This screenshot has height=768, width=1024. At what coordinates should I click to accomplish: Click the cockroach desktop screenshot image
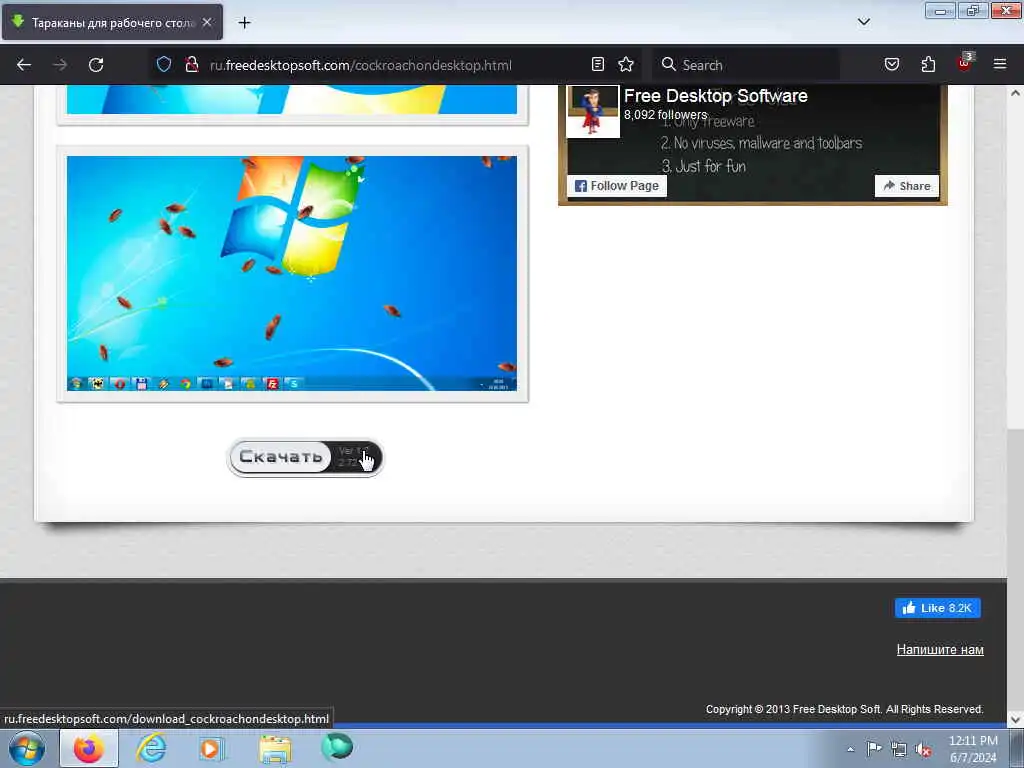click(292, 273)
